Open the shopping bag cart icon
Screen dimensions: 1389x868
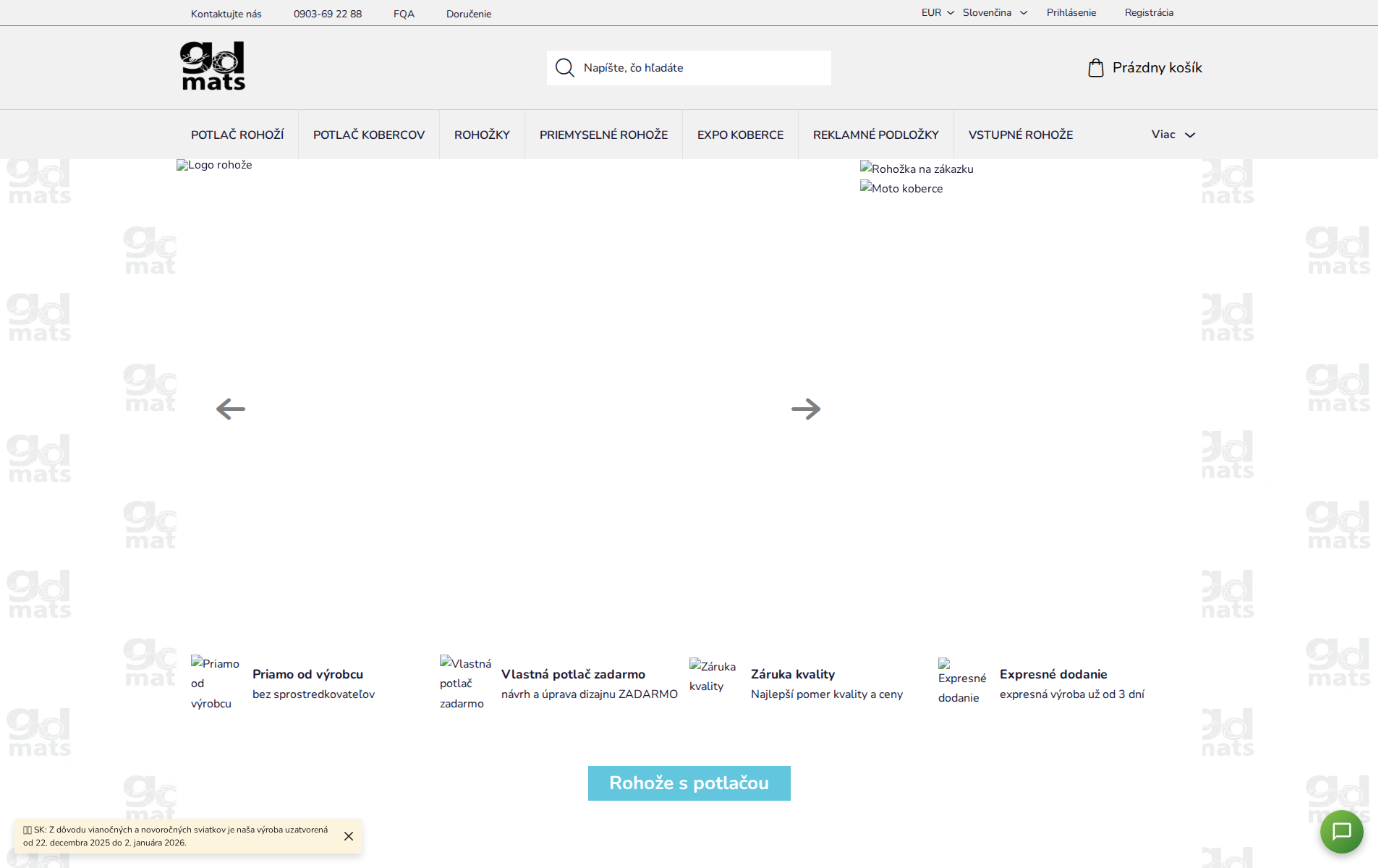tap(1096, 67)
